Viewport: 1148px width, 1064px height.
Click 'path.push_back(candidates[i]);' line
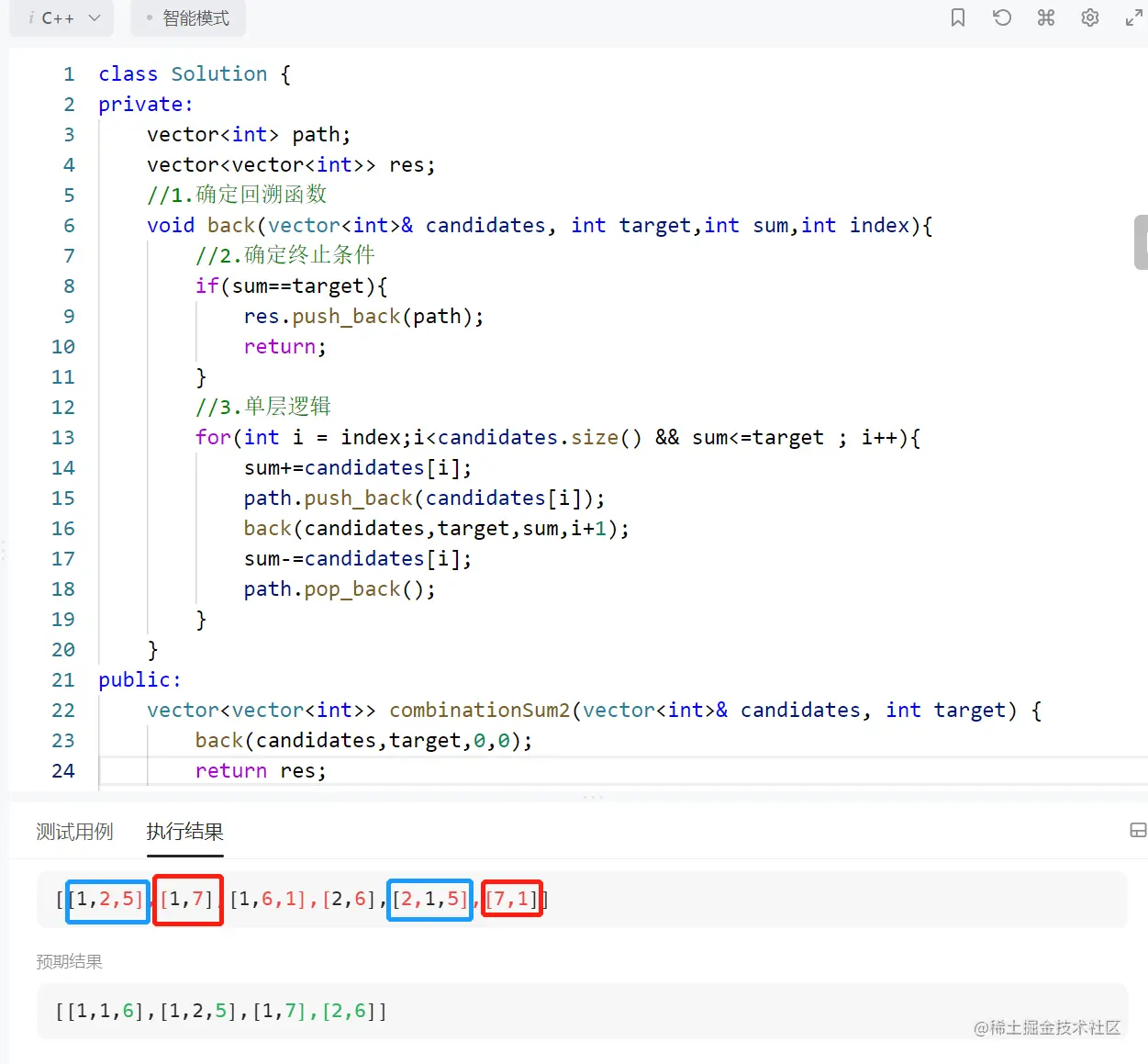tap(424, 498)
